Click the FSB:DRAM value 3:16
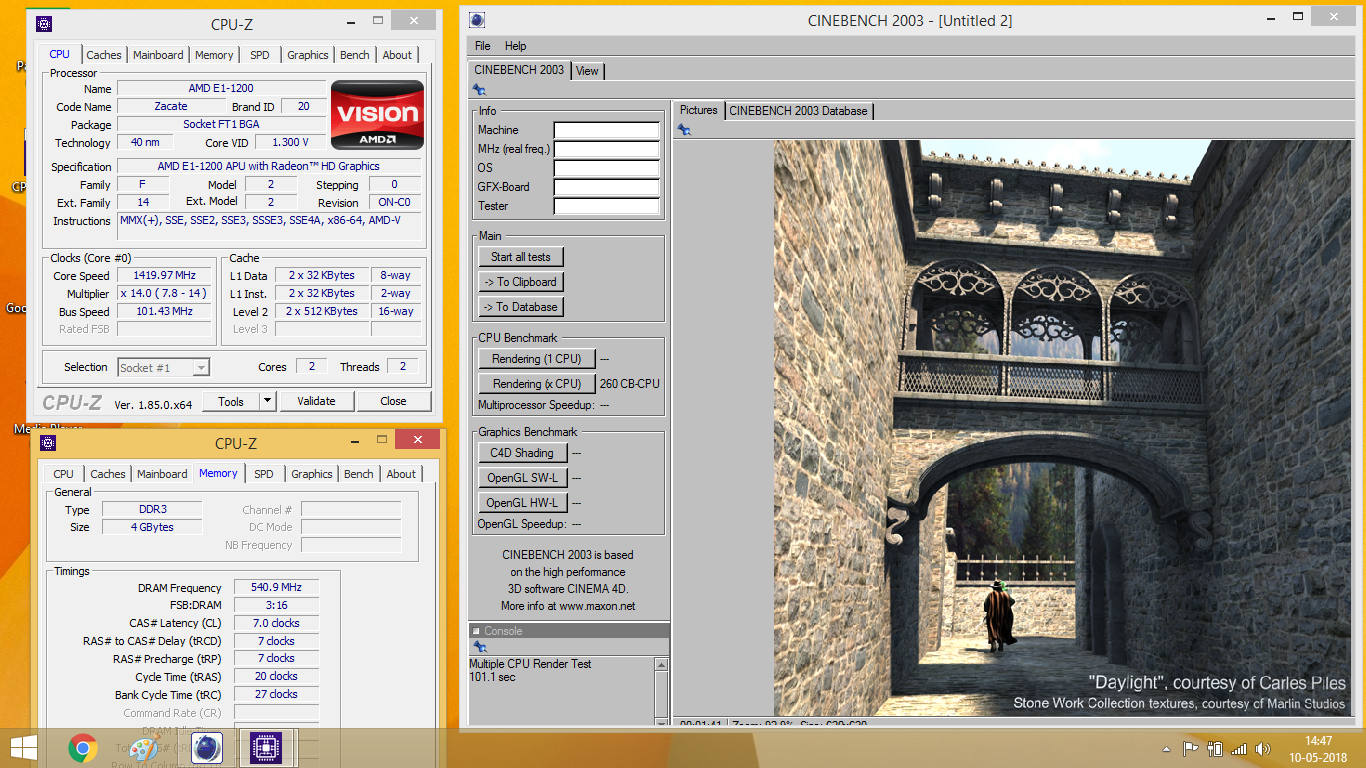The width and height of the screenshot is (1366, 768). [x=277, y=605]
